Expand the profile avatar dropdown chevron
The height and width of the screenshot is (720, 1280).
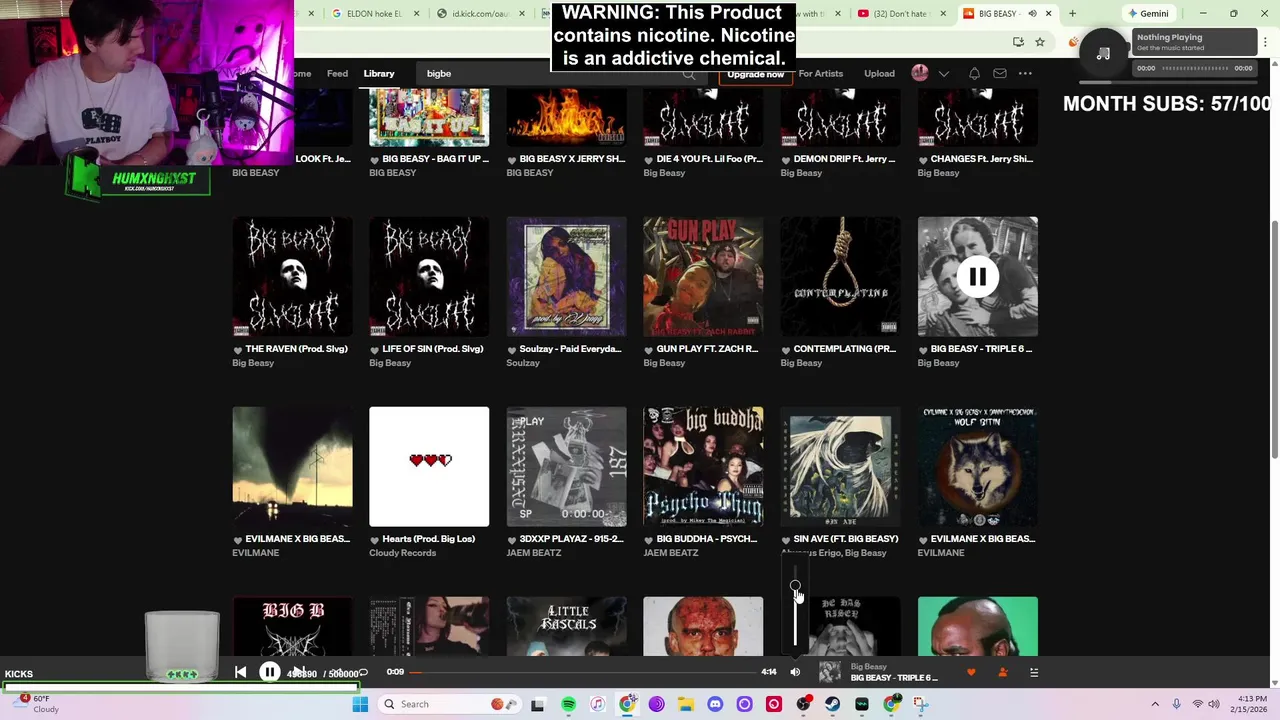pos(943,73)
